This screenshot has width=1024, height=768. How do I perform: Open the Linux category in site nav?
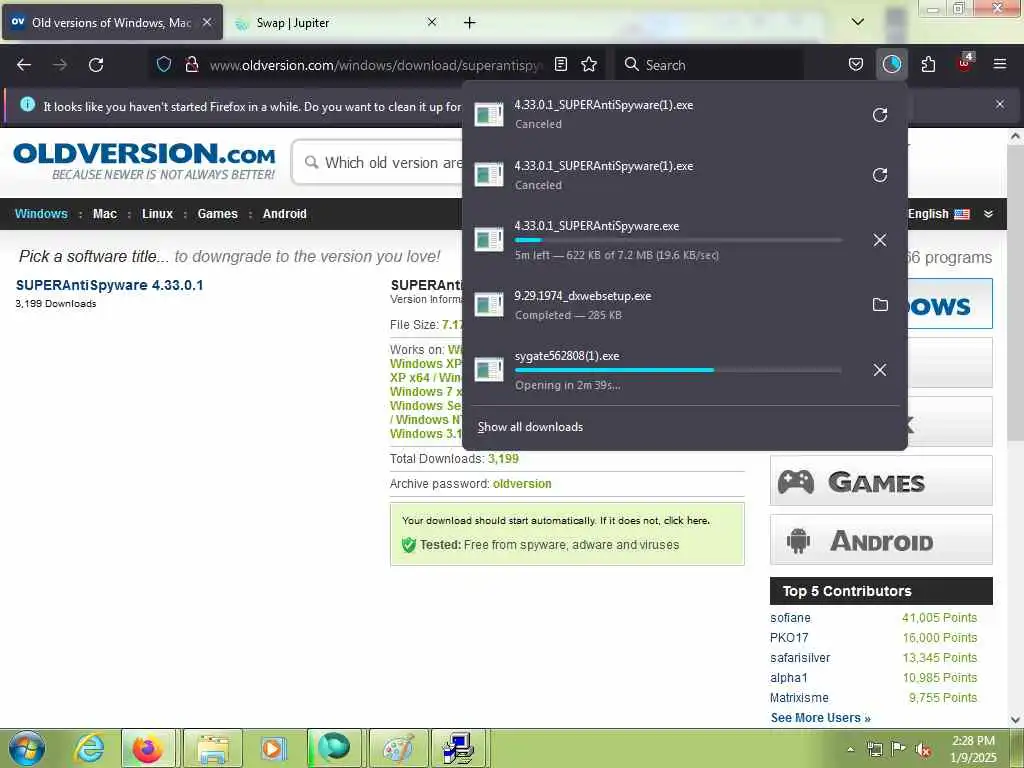point(157,214)
